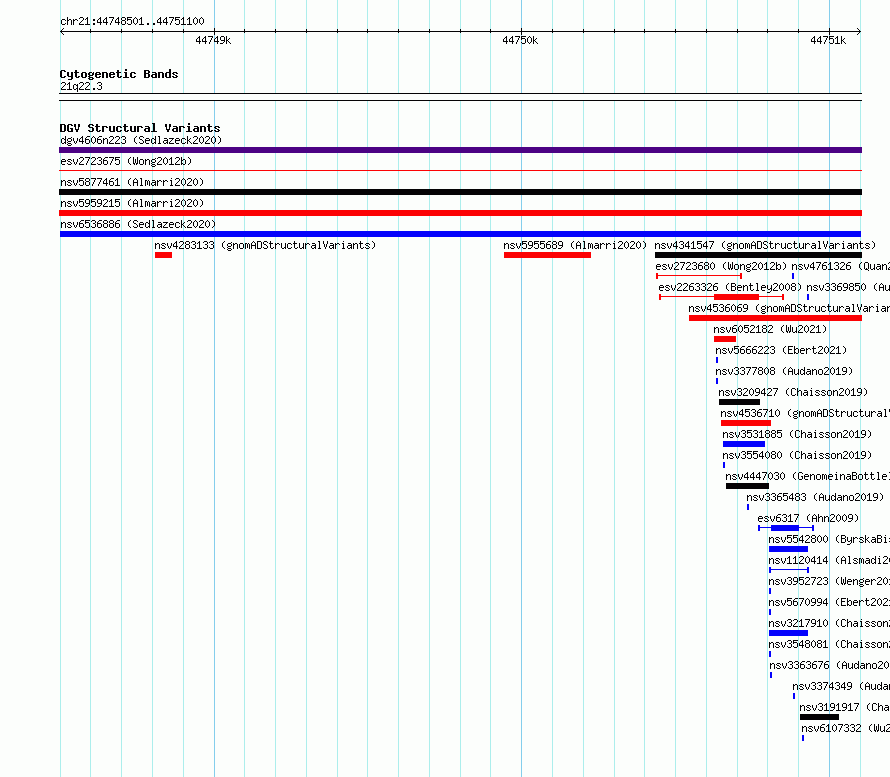Open esv2723675 (Wong2012b) variant label
The image size is (890, 777).
pyautogui.click(x=126, y=161)
